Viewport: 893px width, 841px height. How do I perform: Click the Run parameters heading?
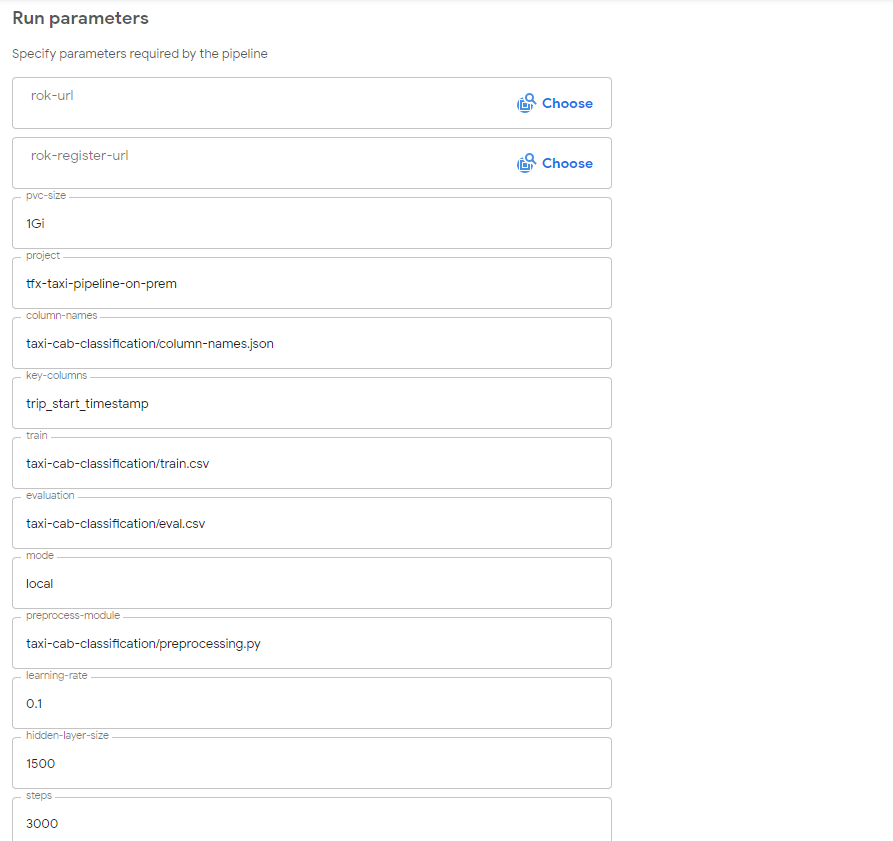click(x=80, y=18)
